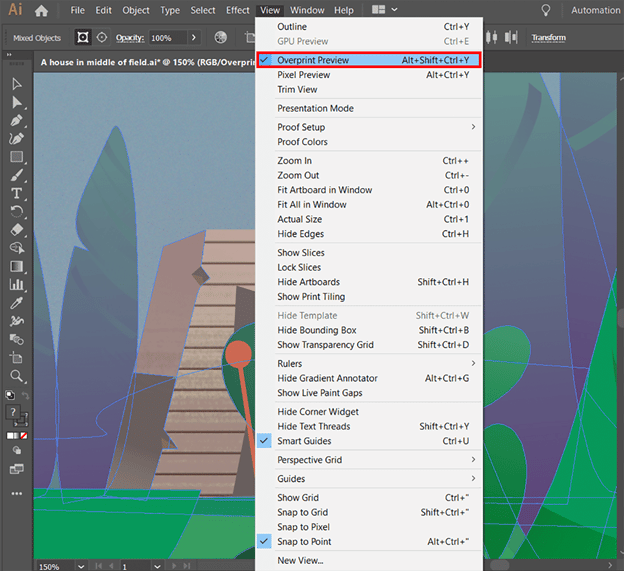Screen dimensions: 624x571
Task: Uncheck Overprint Preview in View menu
Action: [313, 60]
